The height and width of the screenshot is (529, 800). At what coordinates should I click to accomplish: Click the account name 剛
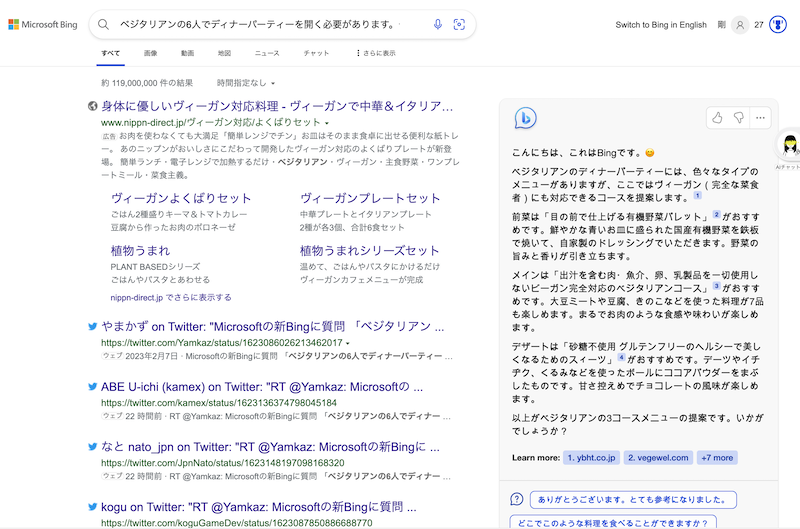[x=721, y=24]
